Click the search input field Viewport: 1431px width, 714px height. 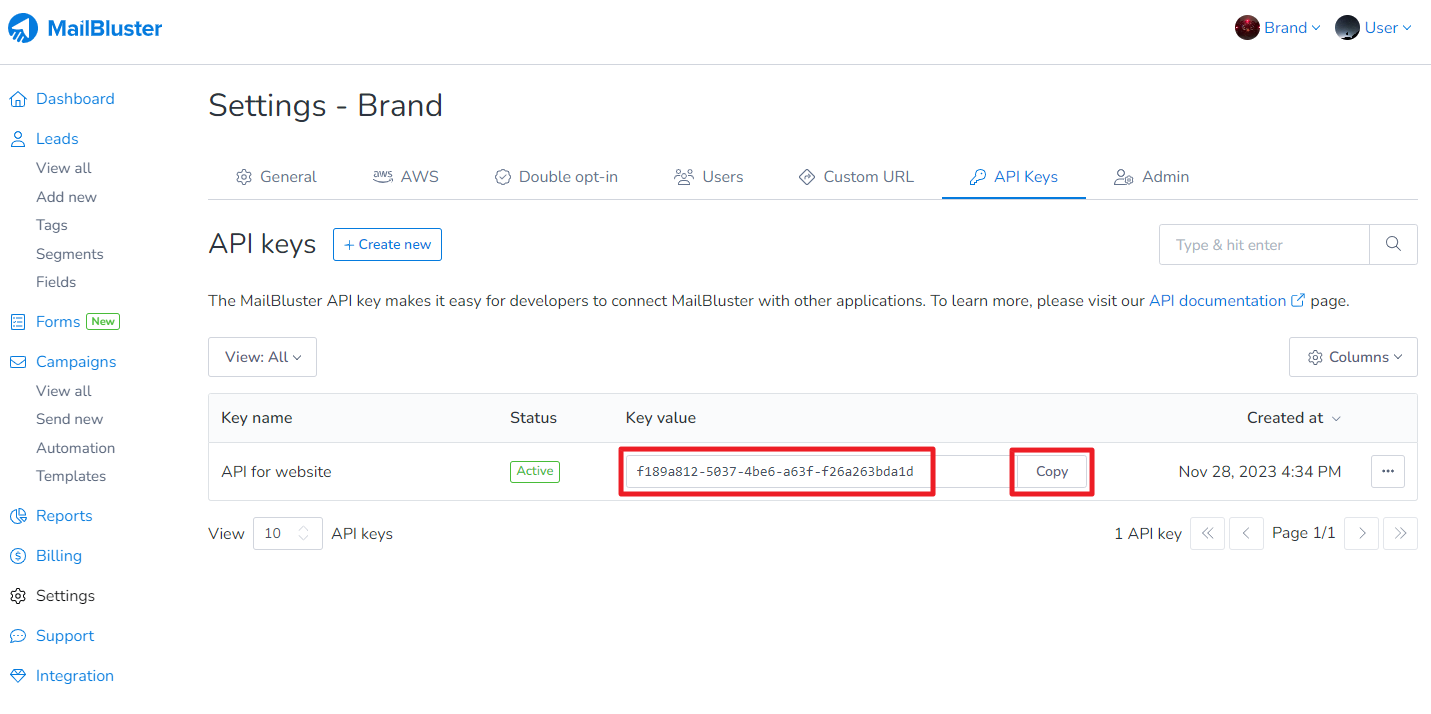[x=1264, y=244]
